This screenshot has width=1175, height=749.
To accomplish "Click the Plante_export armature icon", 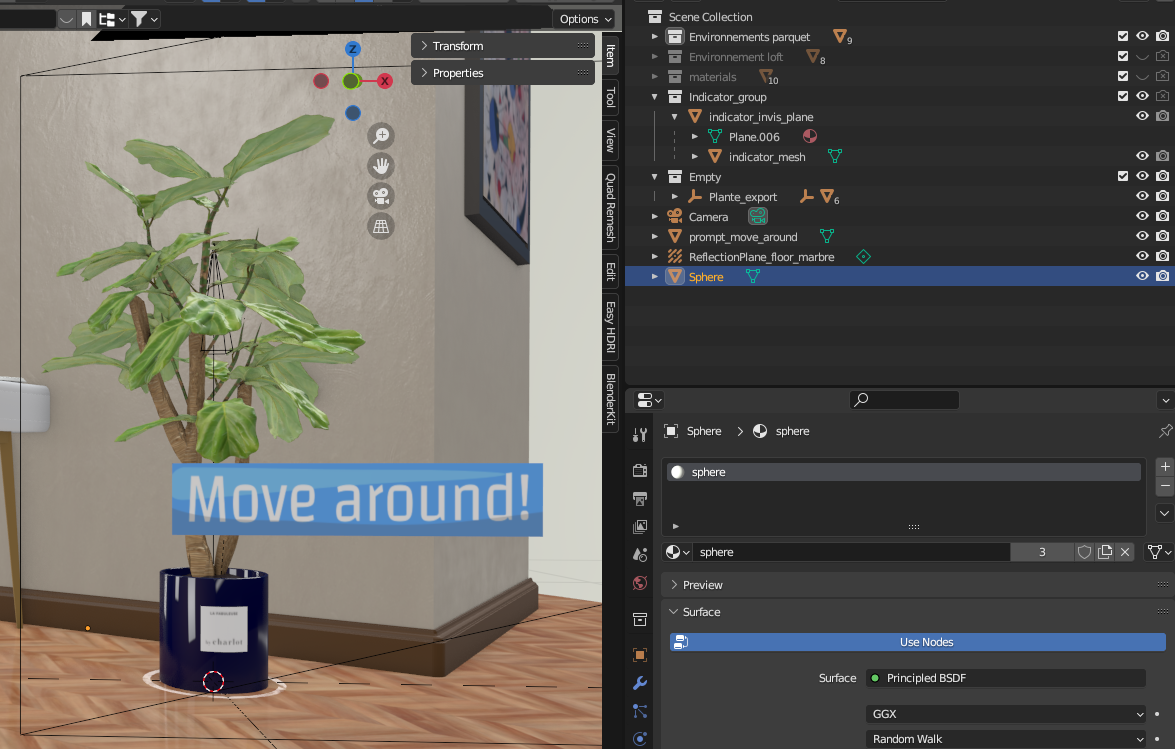I will (695, 196).
